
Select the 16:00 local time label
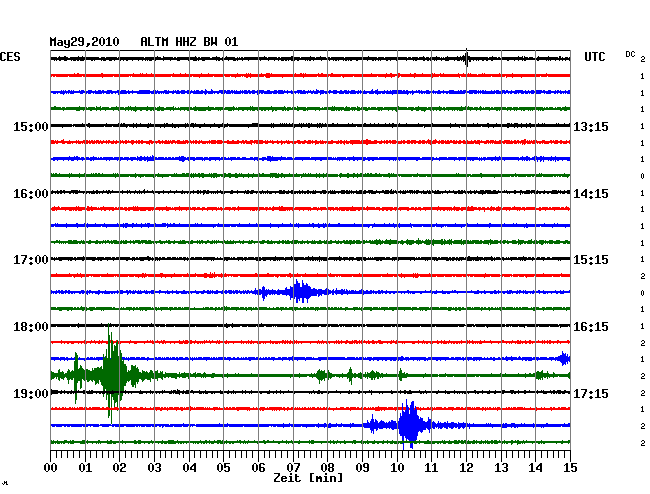(x=31, y=194)
